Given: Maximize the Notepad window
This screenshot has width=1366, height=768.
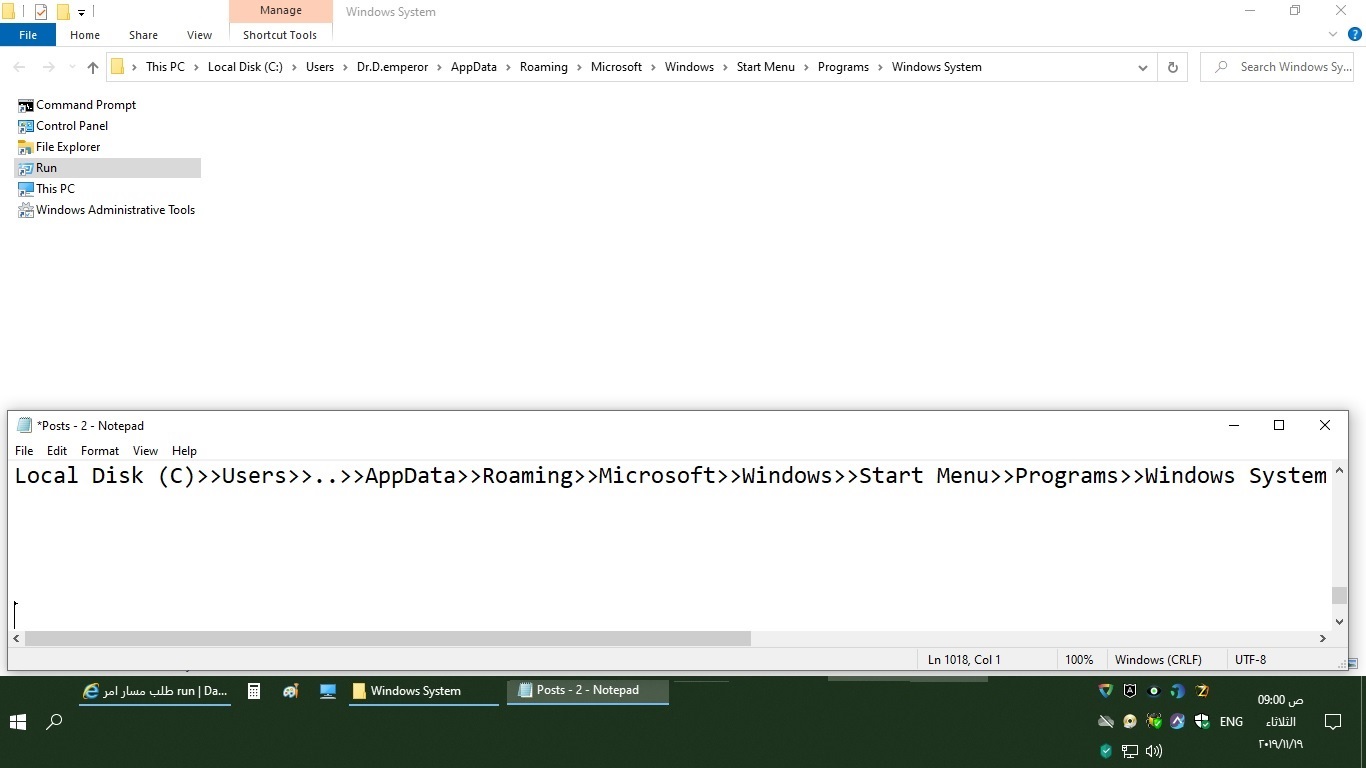Looking at the screenshot, I should pos(1279,425).
